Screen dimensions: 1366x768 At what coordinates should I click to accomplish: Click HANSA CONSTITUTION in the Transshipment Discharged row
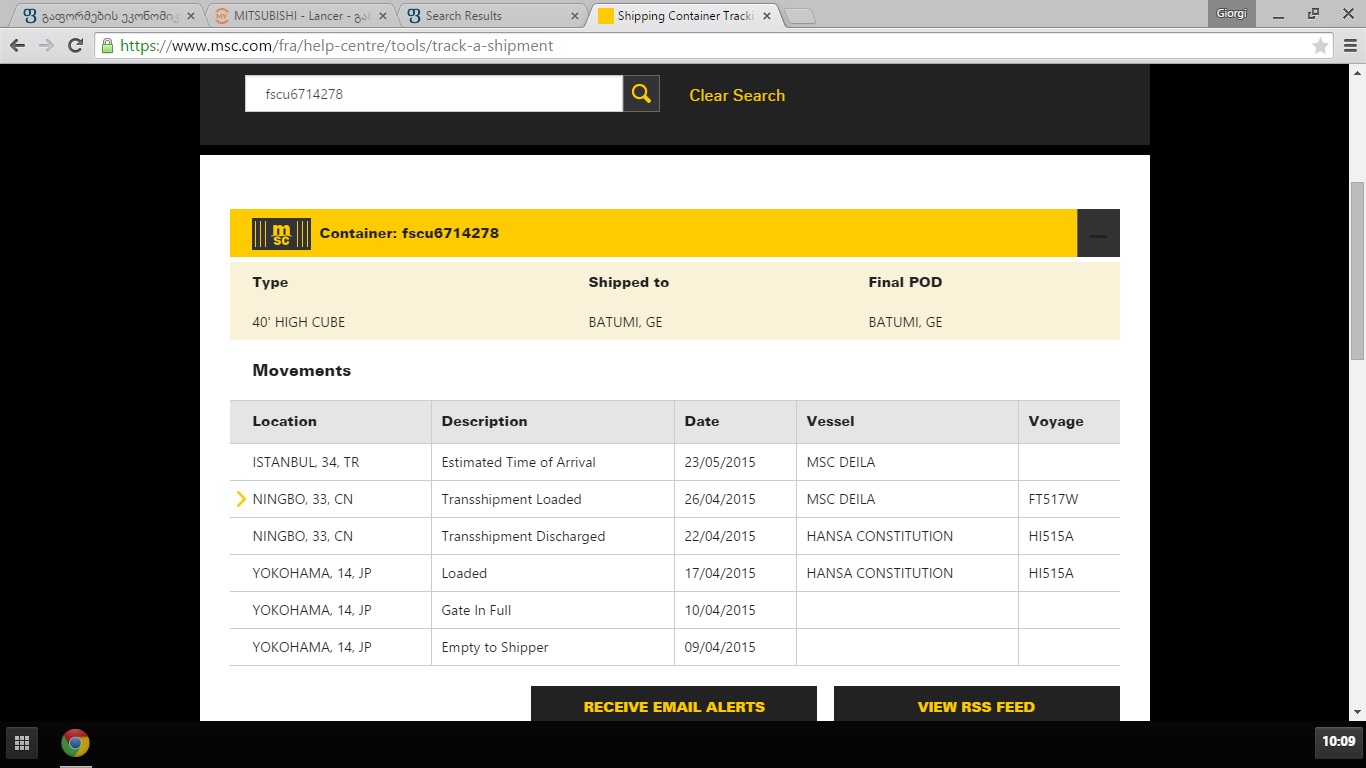point(880,536)
